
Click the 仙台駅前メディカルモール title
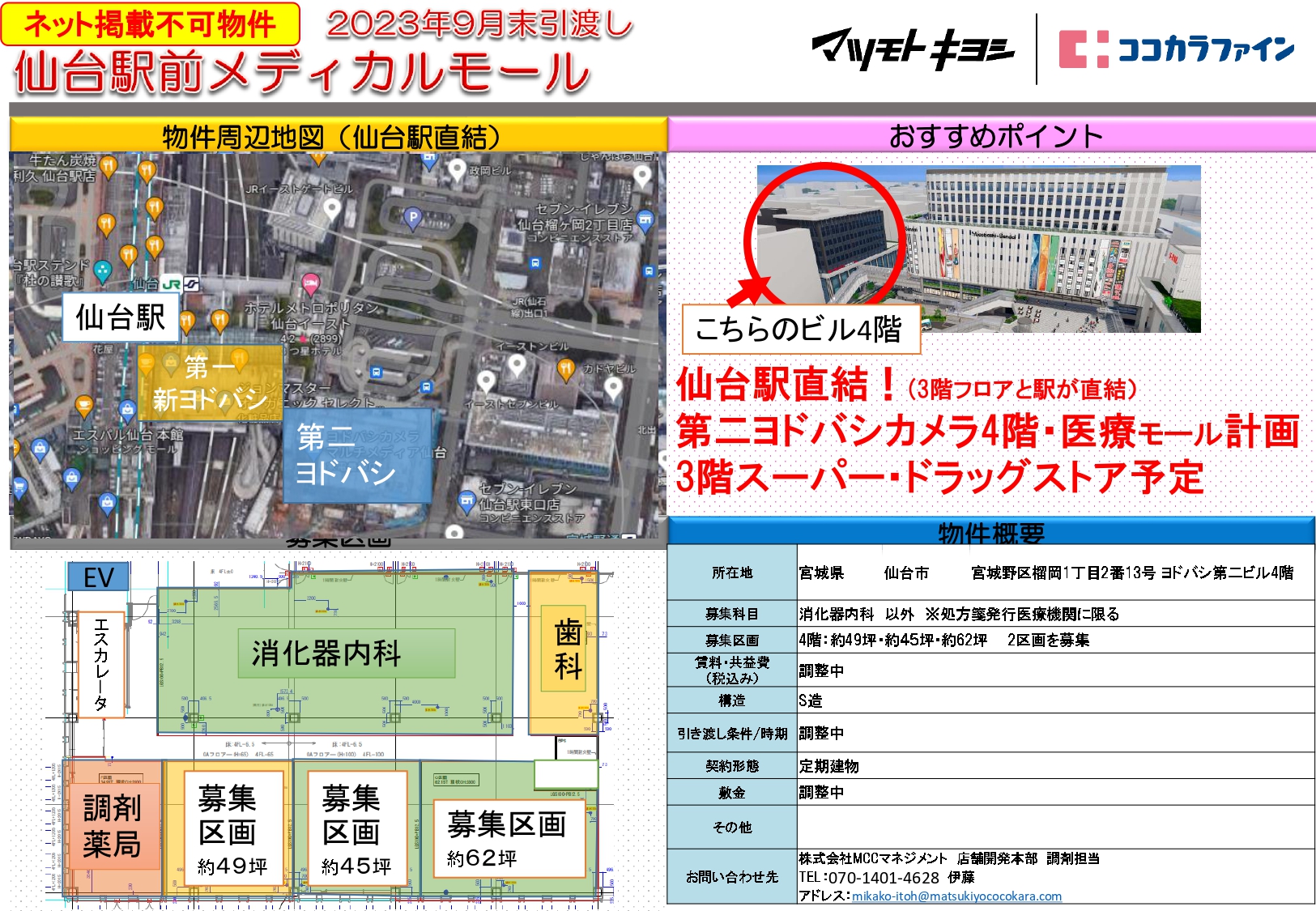tap(303, 72)
